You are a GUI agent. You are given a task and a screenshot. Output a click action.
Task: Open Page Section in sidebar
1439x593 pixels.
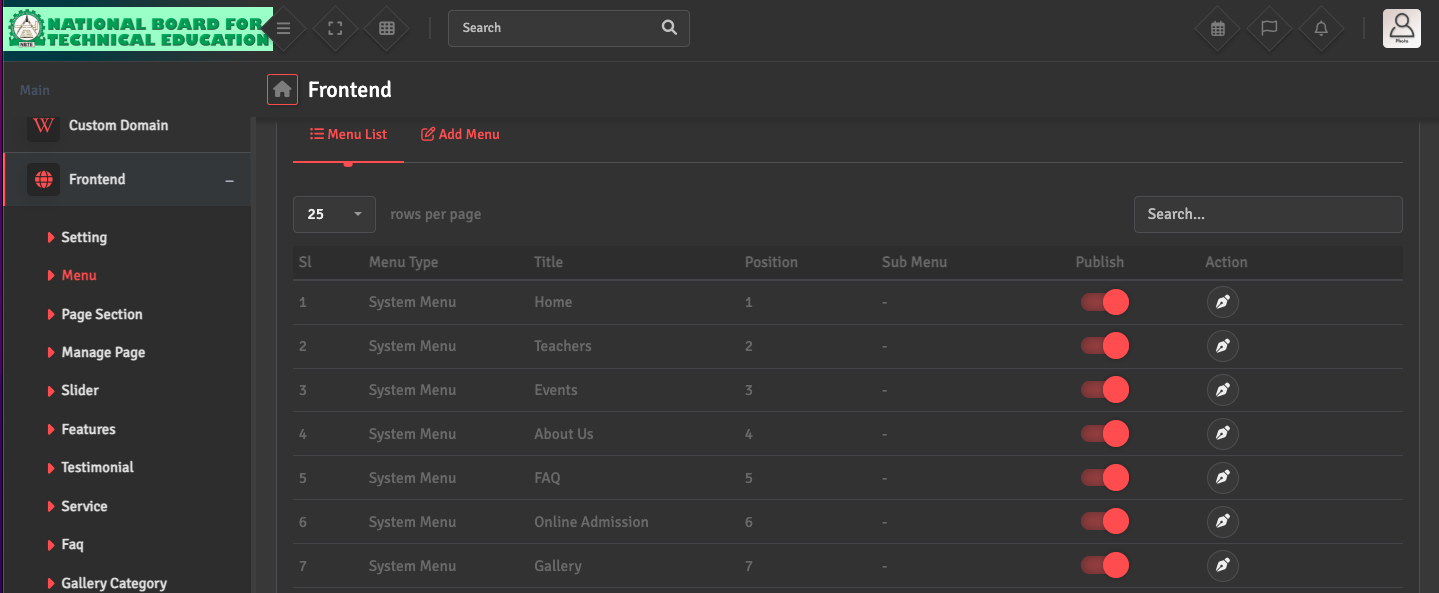[x=101, y=314]
